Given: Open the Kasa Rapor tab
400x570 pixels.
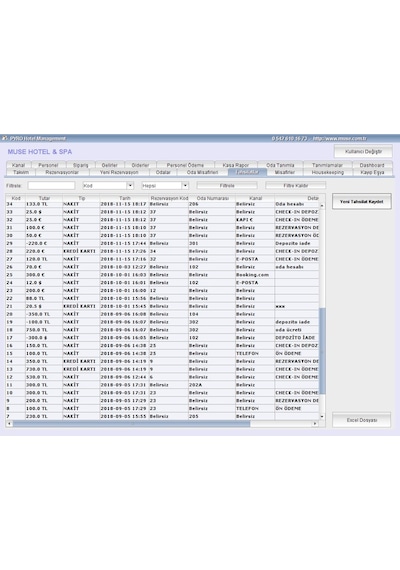Looking at the screenshot, I should pyautogui.click(x=236, y=165).
